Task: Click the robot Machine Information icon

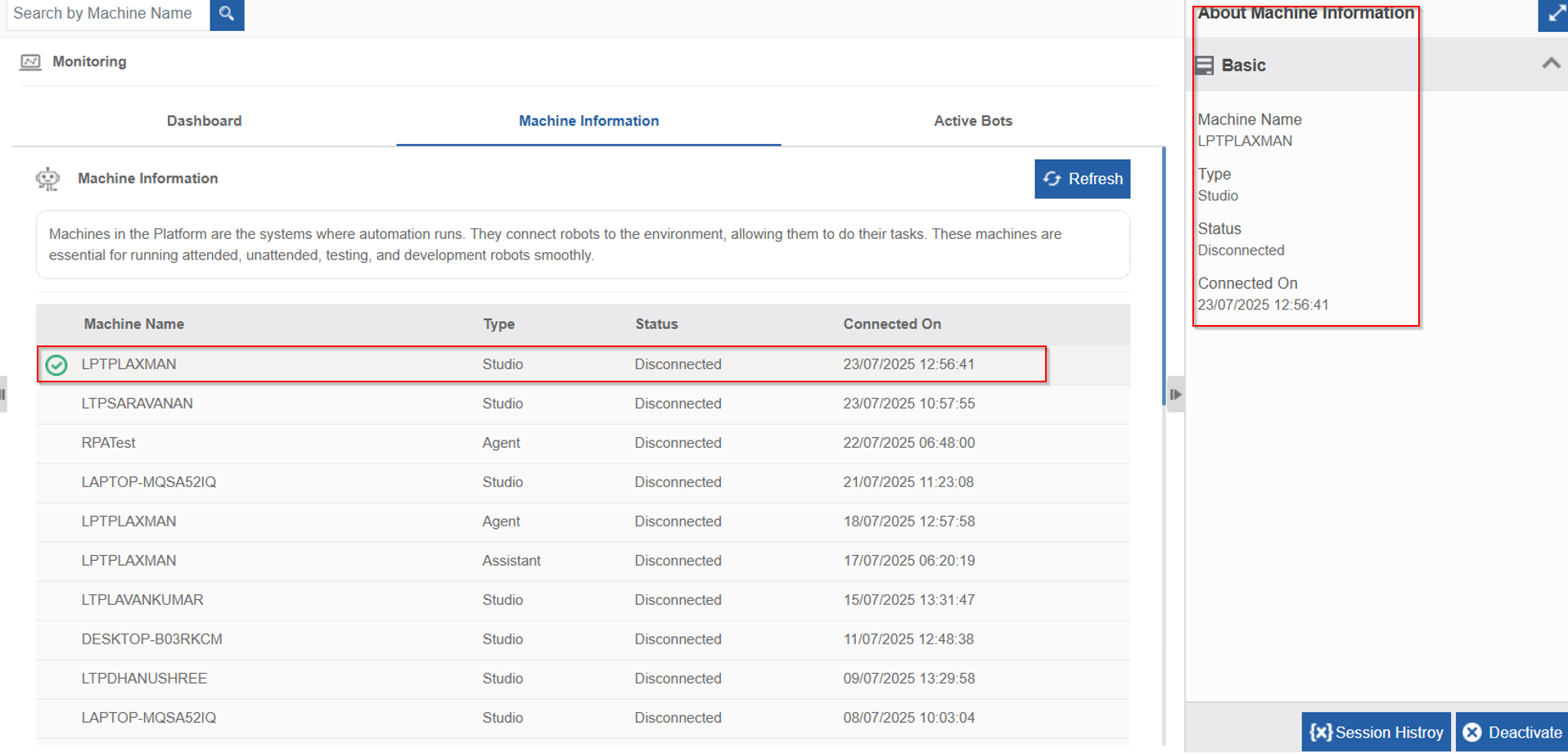Action: point(48,178)
